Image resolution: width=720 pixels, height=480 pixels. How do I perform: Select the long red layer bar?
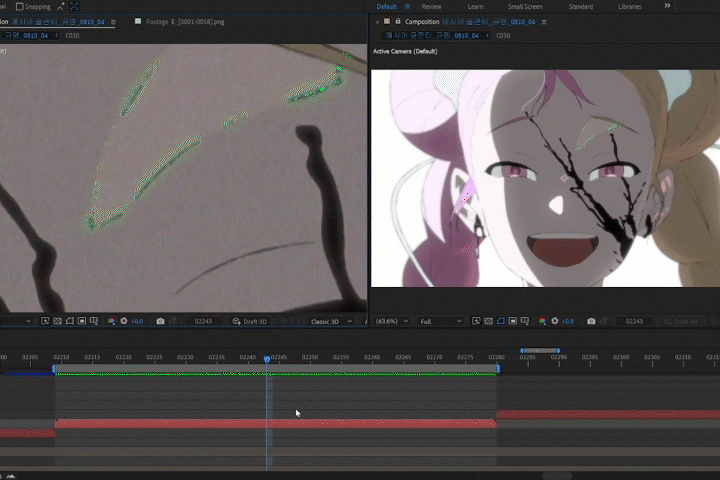click(276, 424)
